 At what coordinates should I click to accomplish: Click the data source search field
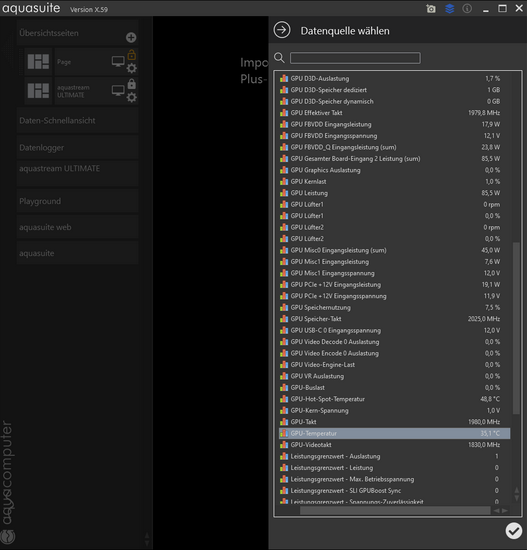coord(355,58)
